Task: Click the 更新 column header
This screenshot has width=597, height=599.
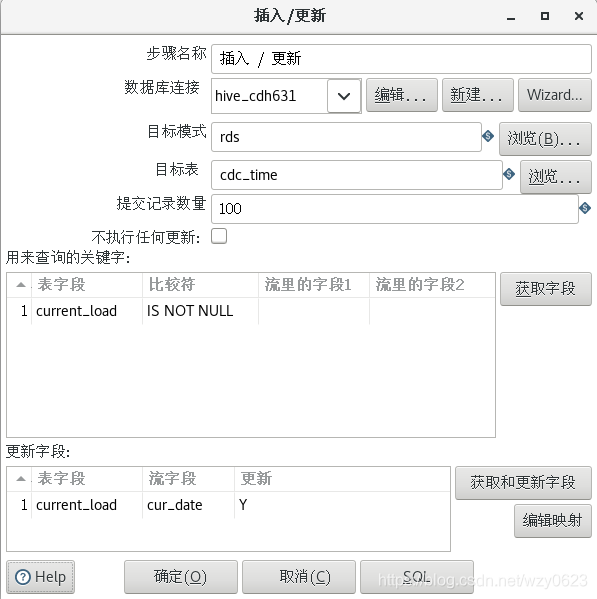Action: coord(342,479)
